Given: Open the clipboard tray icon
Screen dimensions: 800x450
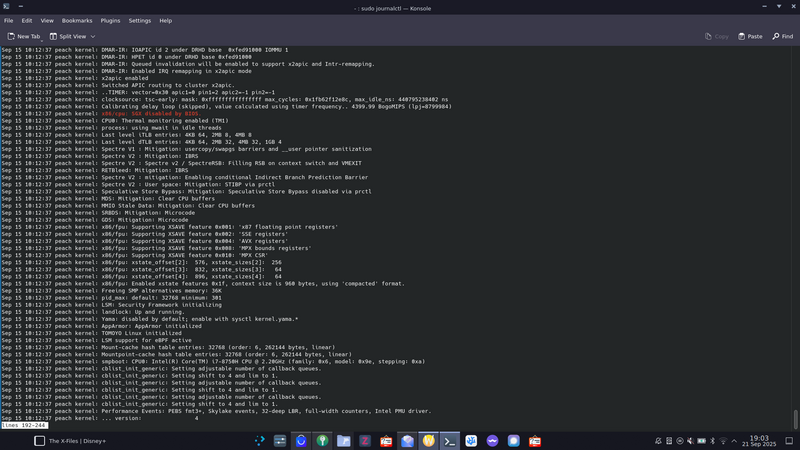Looking at the screenshot, I should 669,441.
